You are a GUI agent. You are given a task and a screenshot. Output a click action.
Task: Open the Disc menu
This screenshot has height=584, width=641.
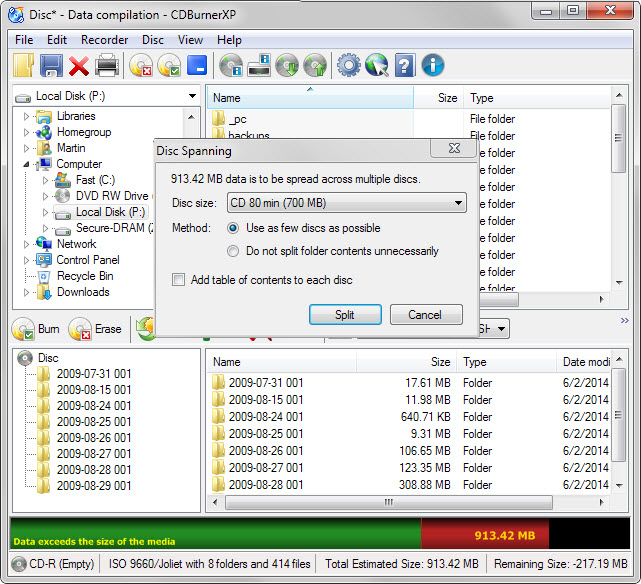[153, 40]
